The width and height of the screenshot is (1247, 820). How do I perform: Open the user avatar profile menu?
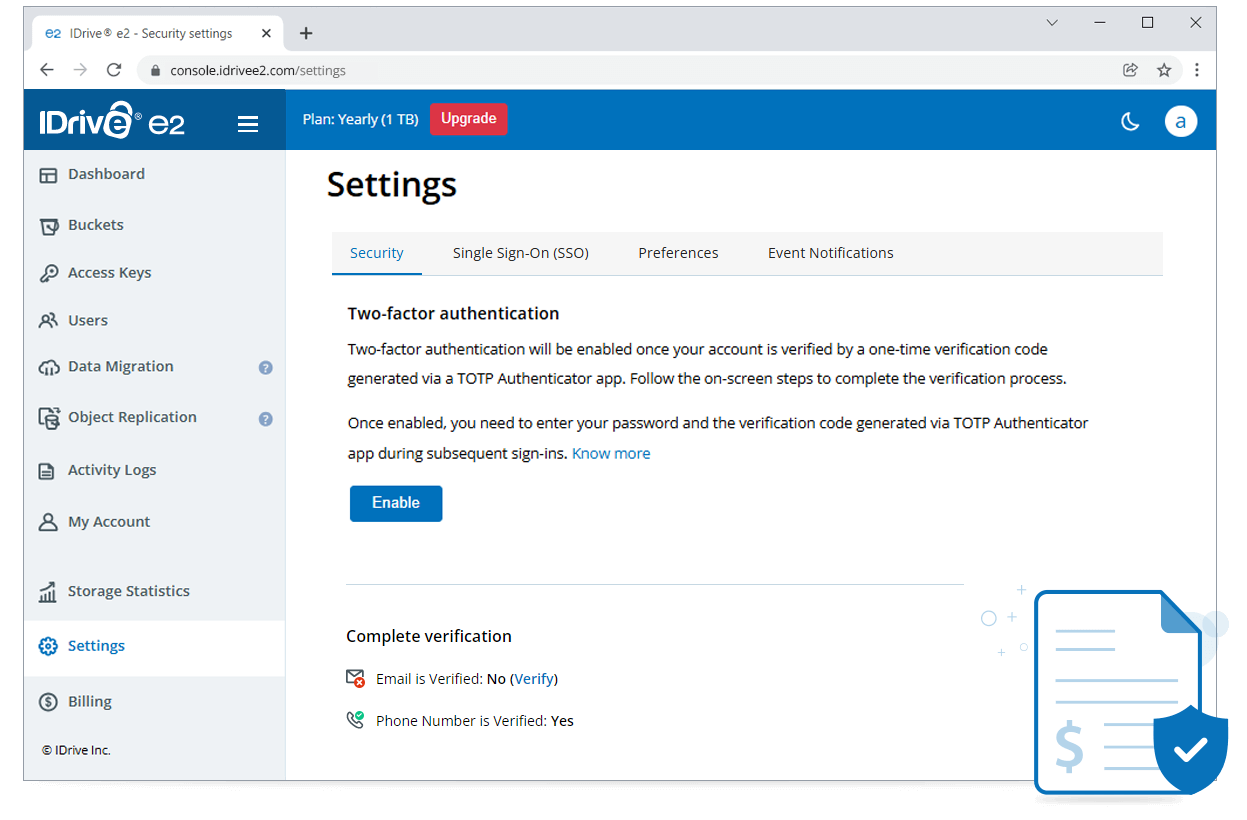click(x=1180, y=122)
